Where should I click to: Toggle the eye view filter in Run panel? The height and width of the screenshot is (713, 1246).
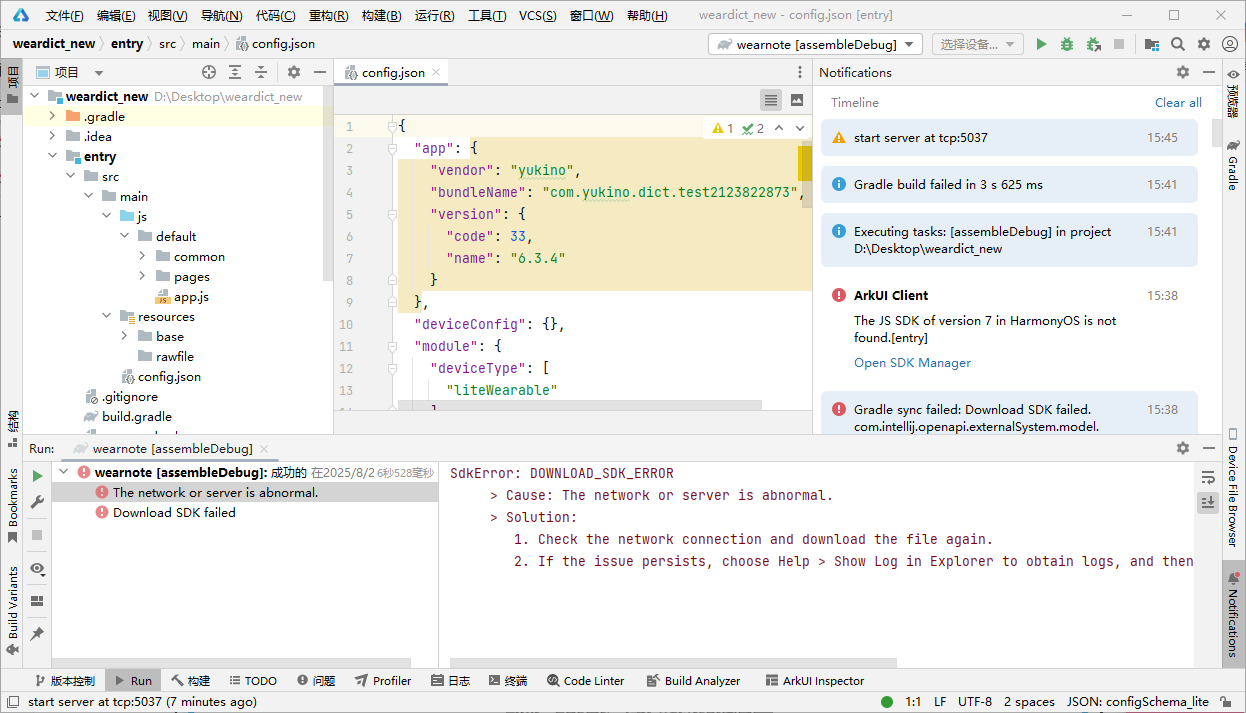coord(37,568)
